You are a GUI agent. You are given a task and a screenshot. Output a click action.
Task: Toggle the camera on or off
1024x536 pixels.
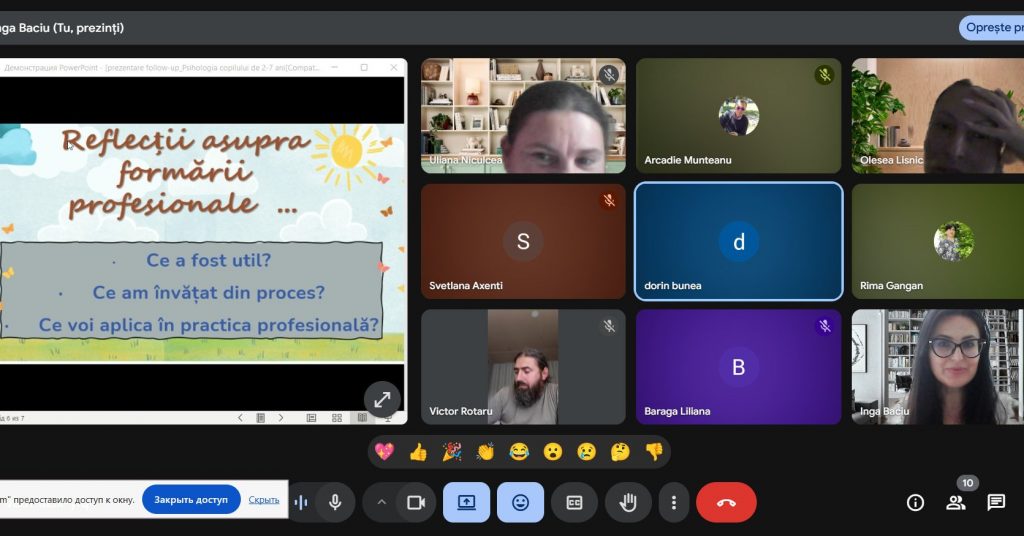pyautogui.click(x=417, y=502)
